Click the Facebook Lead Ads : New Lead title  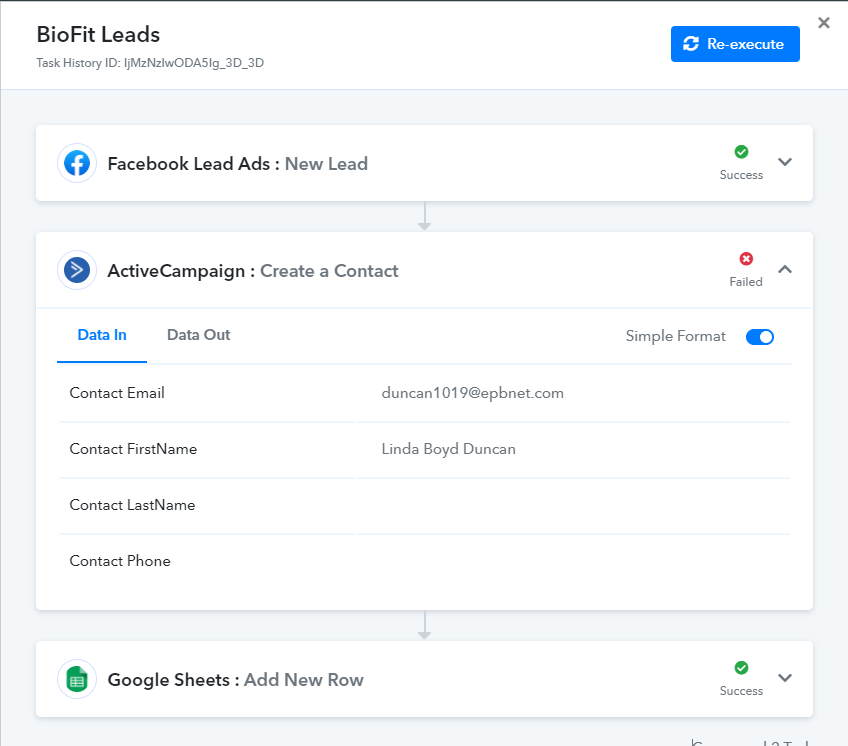tap(237, 163)
